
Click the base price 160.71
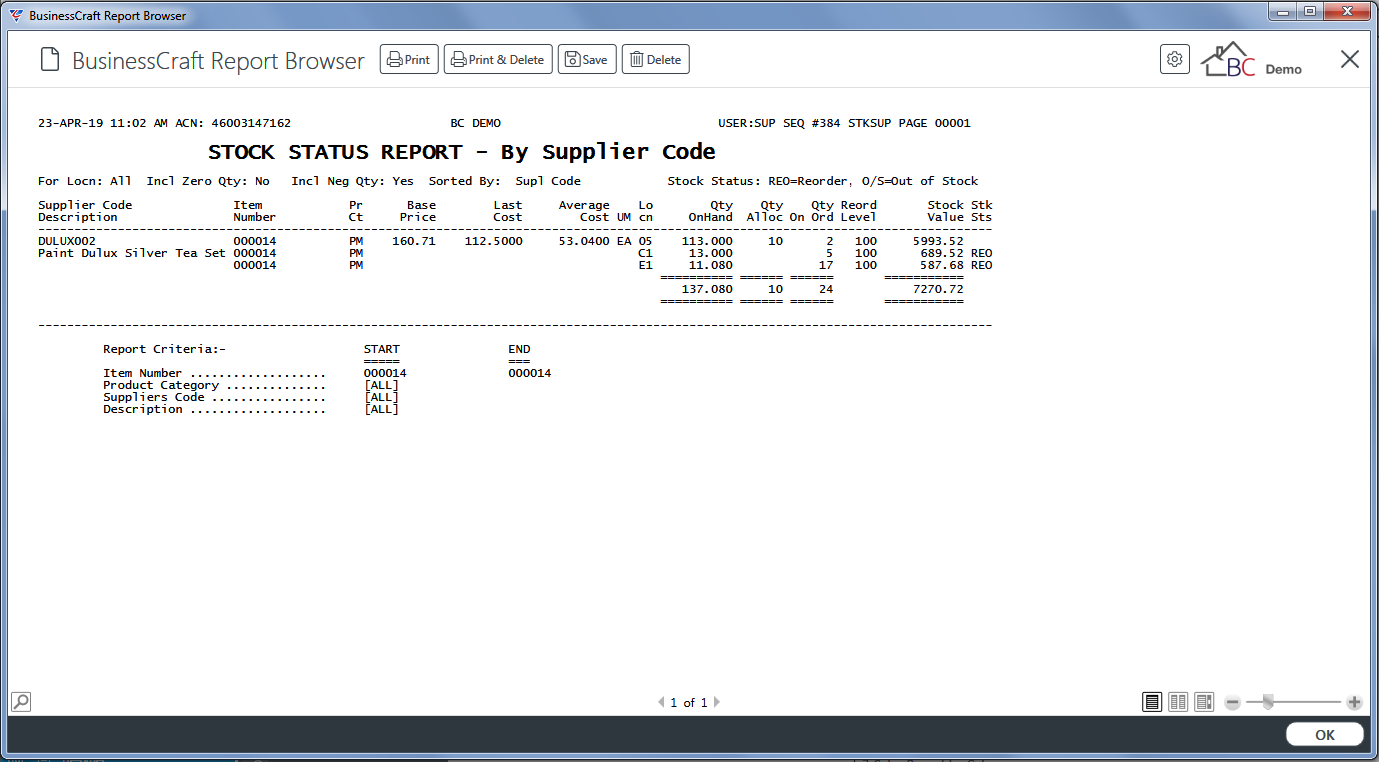click(x=414, y=242)
